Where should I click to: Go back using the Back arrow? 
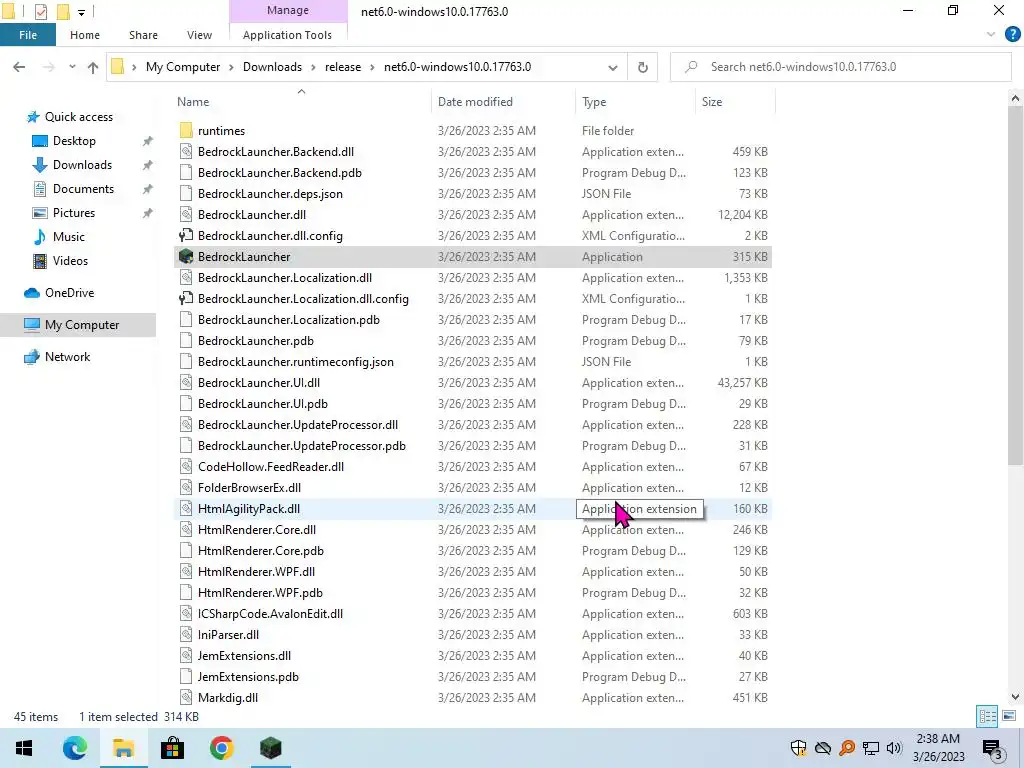pyautogui.click(x=19, y=67)
